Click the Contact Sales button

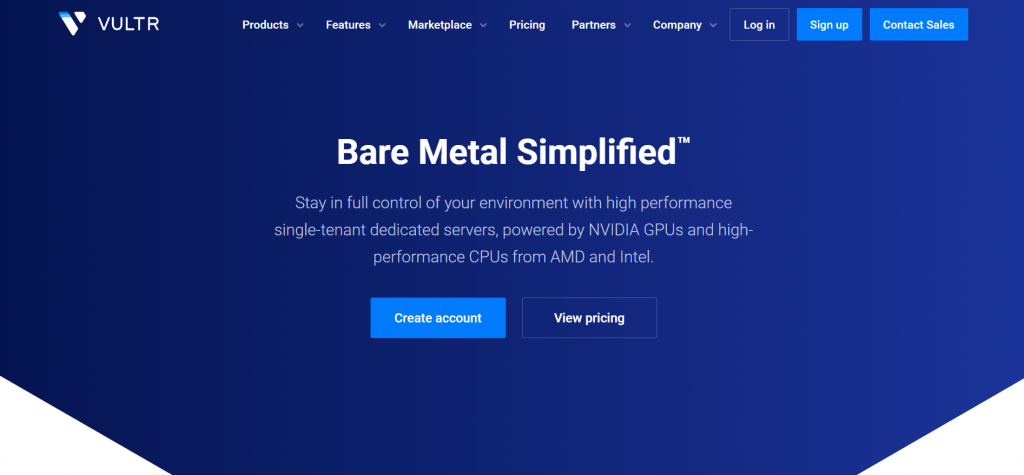(919, 25)
